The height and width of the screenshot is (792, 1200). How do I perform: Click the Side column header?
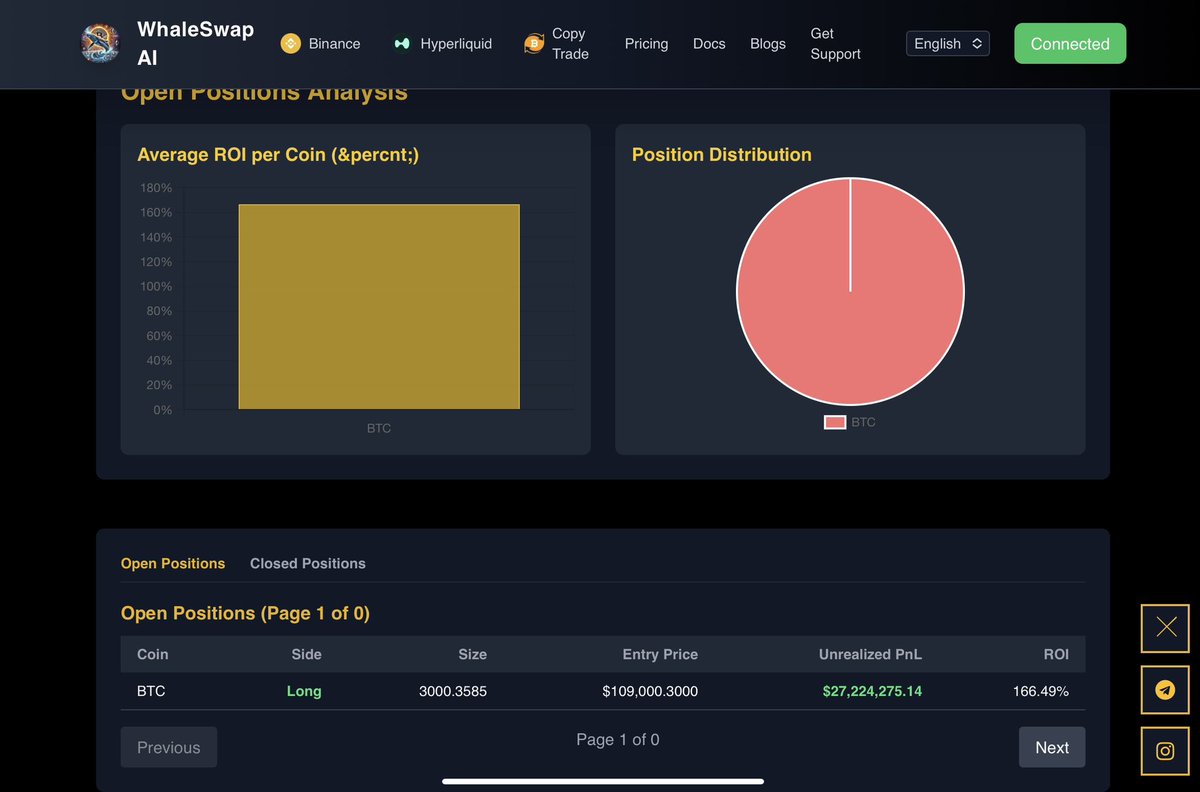click(306, 654)
